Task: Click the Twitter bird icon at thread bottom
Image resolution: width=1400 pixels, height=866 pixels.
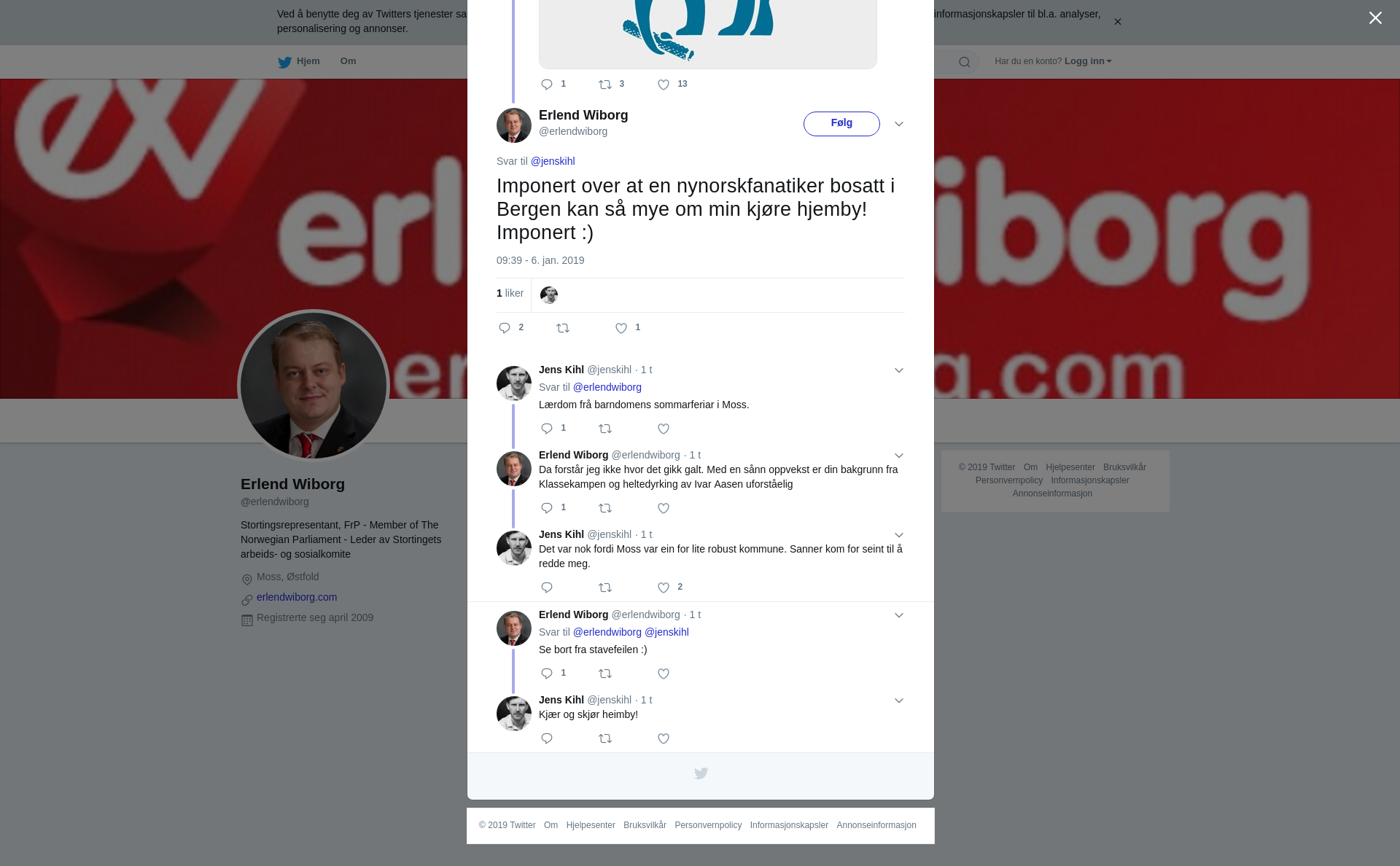Action: (x=701, y=773)
